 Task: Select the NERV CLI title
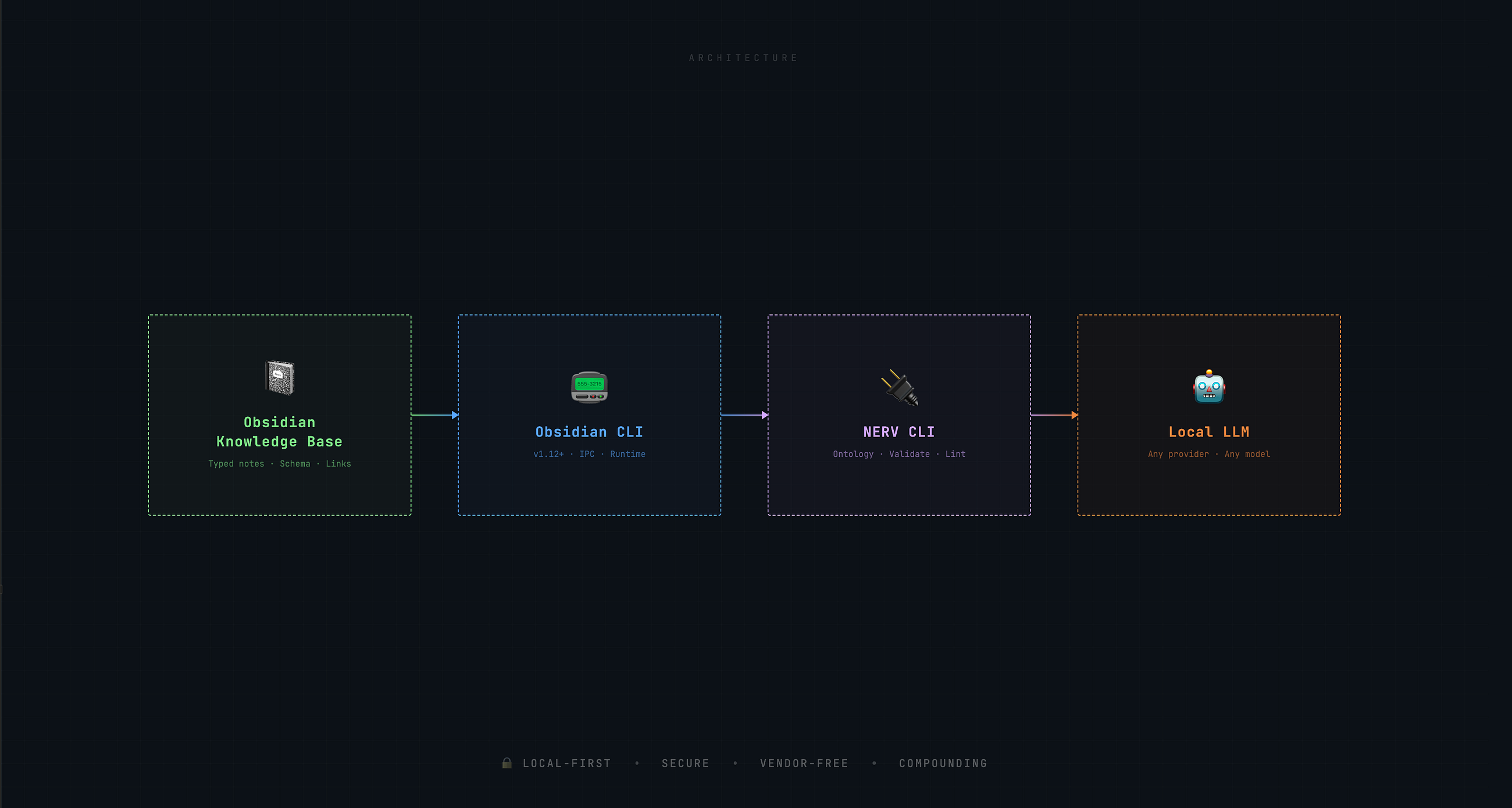click(x=899, y=432)
